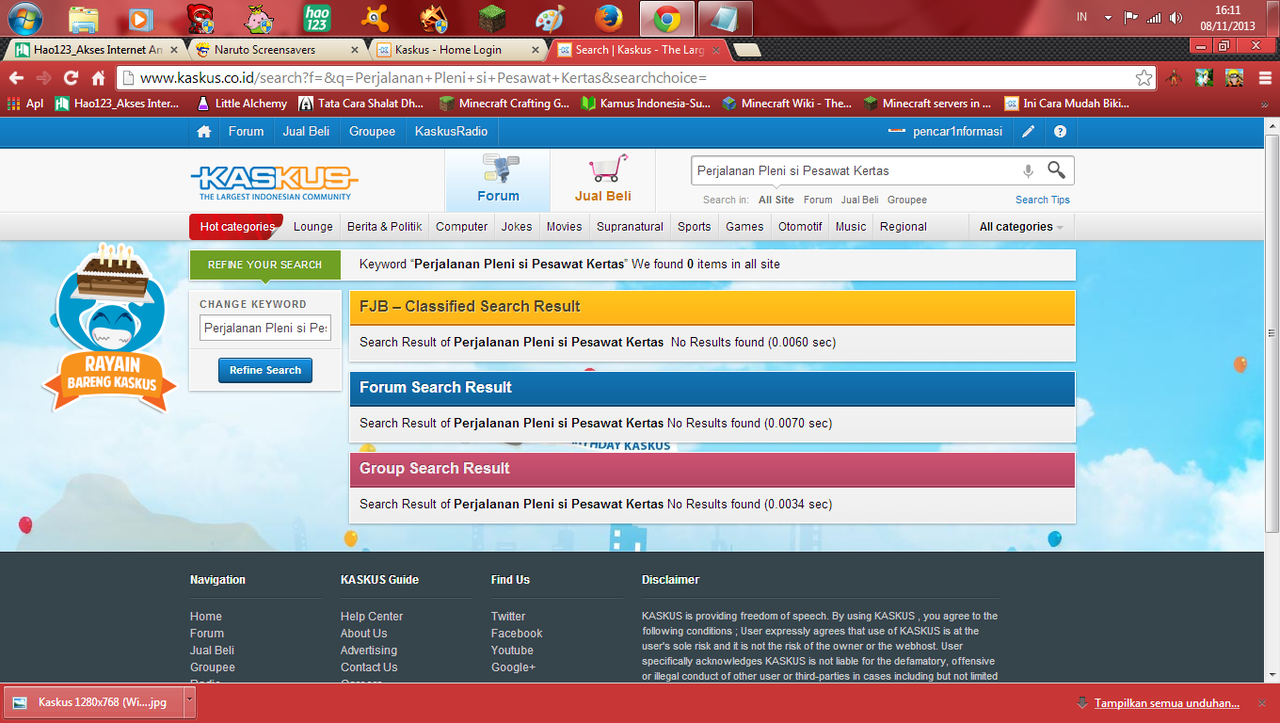The height and width of the screenshot is (723, 1280).
Task: Open Little Alchemy bookmark
Action: pyautogui.click(x=242, y=103)
